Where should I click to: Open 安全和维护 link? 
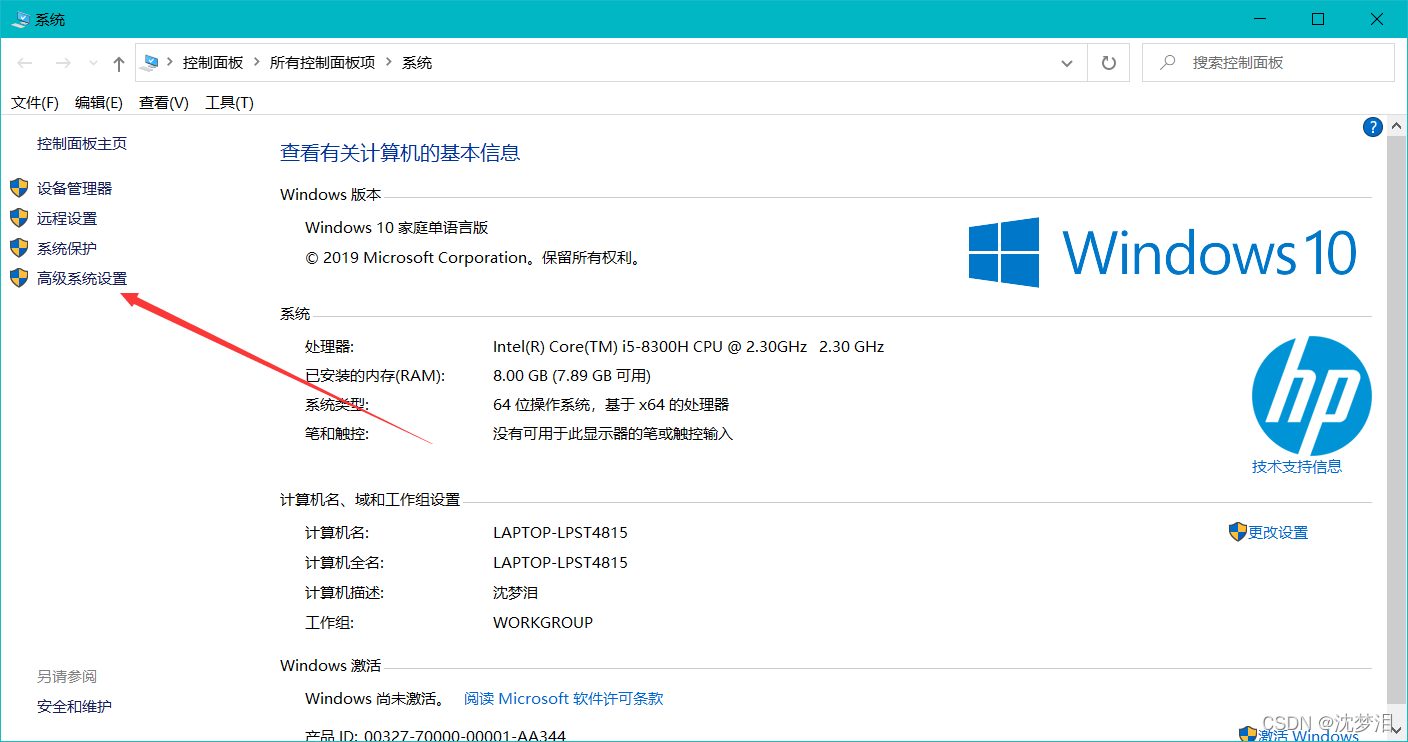click(x=75, y=706)
